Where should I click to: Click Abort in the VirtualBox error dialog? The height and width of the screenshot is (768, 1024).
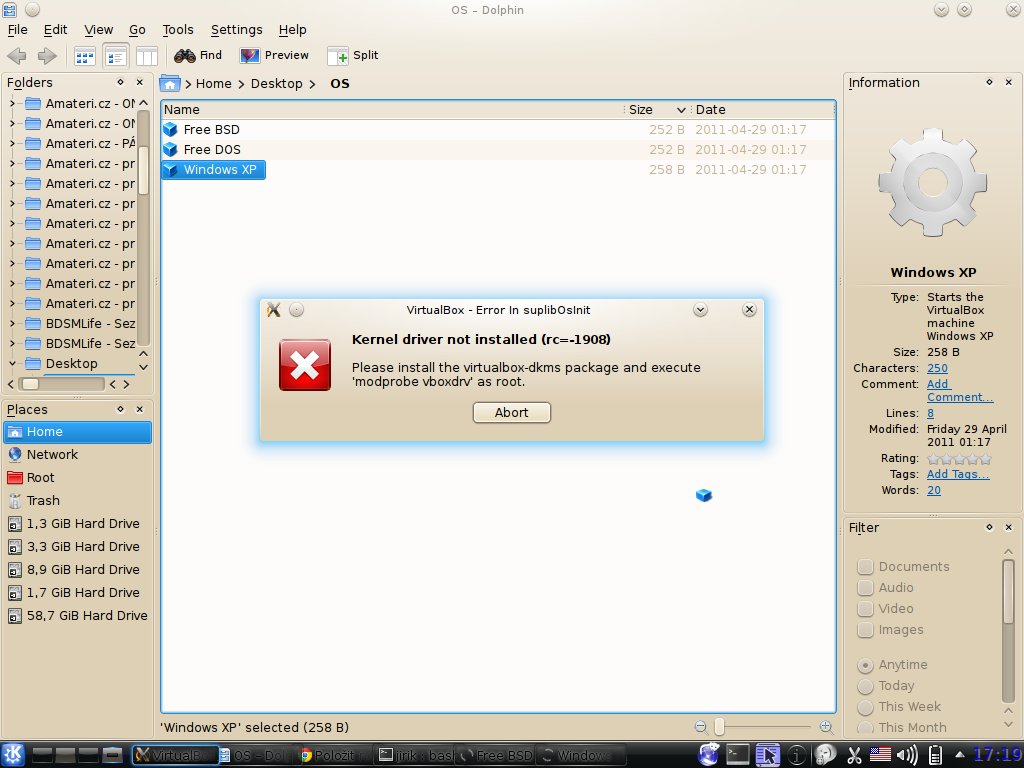[x=511, y=413]
